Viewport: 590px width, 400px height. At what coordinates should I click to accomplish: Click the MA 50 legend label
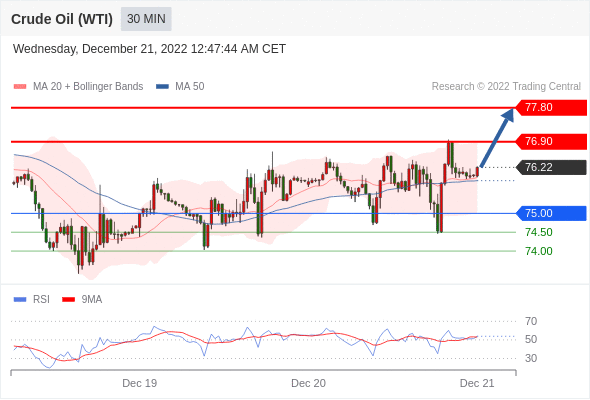pyautogui.click(x=190, y=87)
